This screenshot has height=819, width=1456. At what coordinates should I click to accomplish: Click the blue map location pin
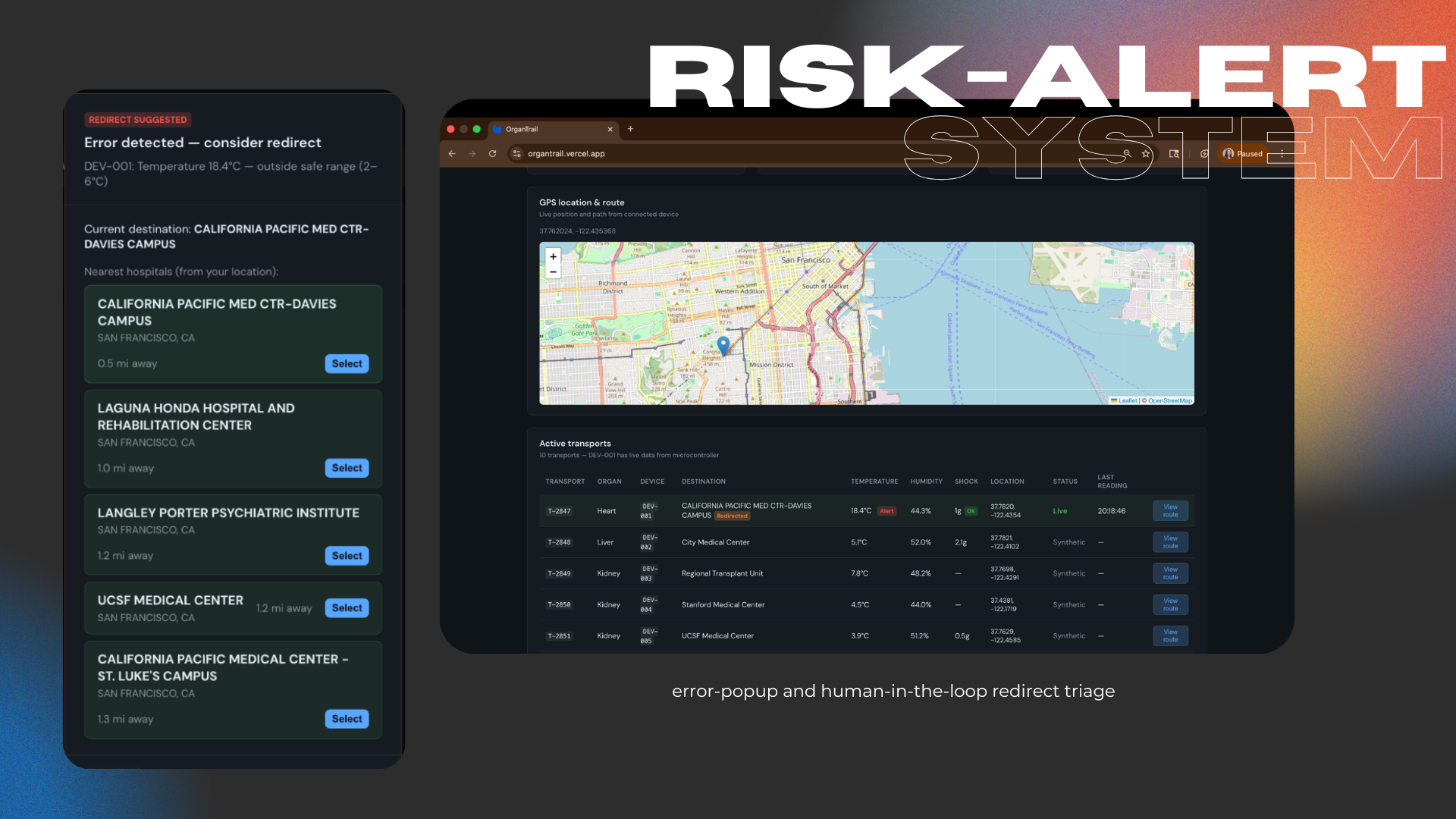723,345
